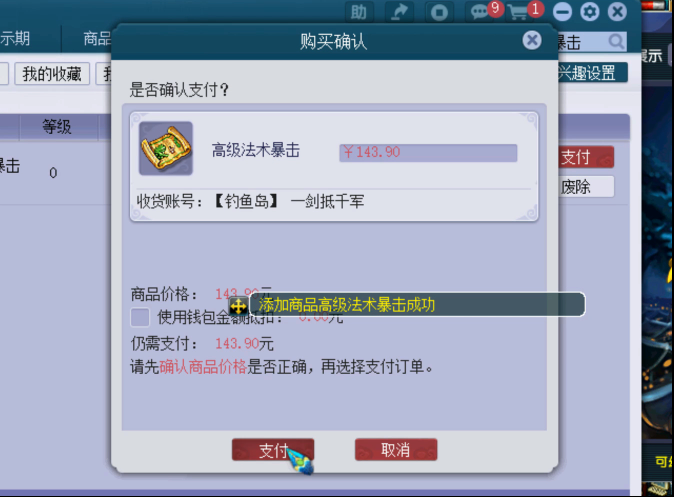Click the 废除 button in order list
674x497 pixels.
click(x=586, y=187)
